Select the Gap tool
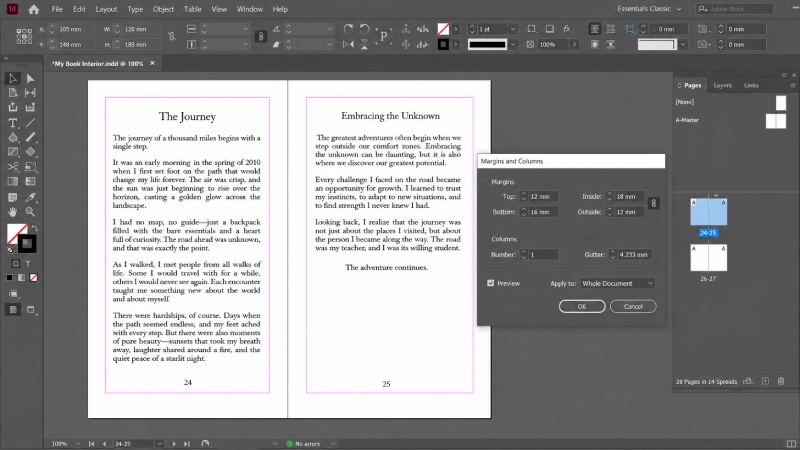This screenshot has width=800, height=450. [x=30, y=93]
